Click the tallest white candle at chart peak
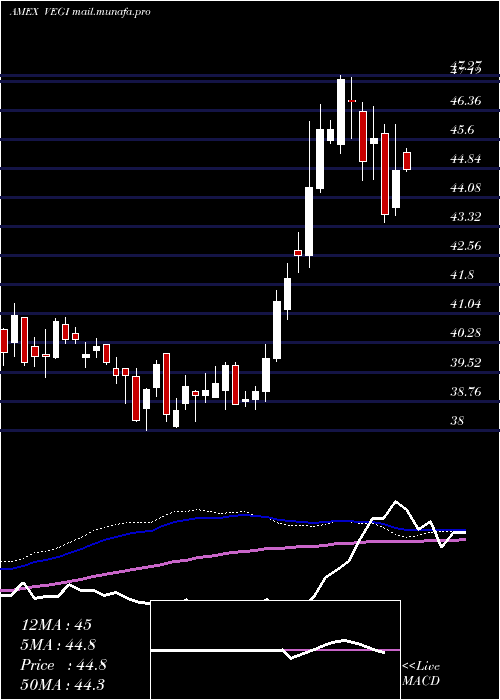This screenshot has width=500, height=700. [341, 112]
